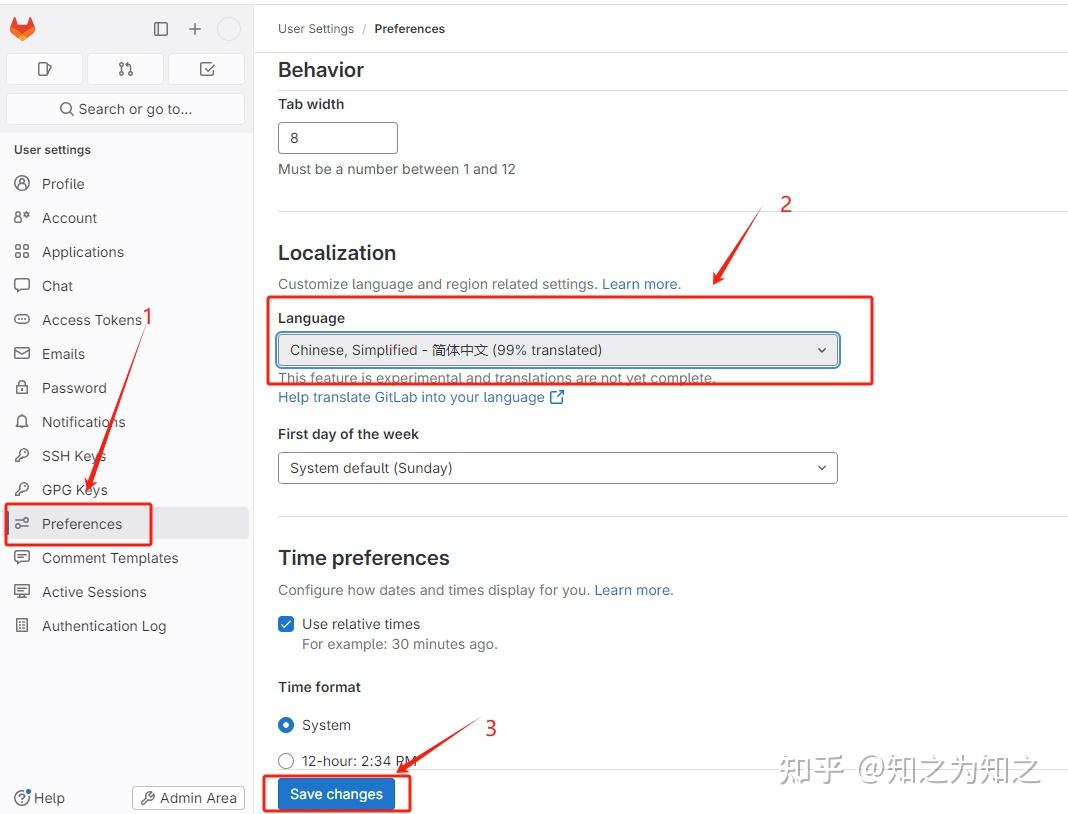Click the Tab width input field
The image size is (1068, 814).
(x=338, y=138)
